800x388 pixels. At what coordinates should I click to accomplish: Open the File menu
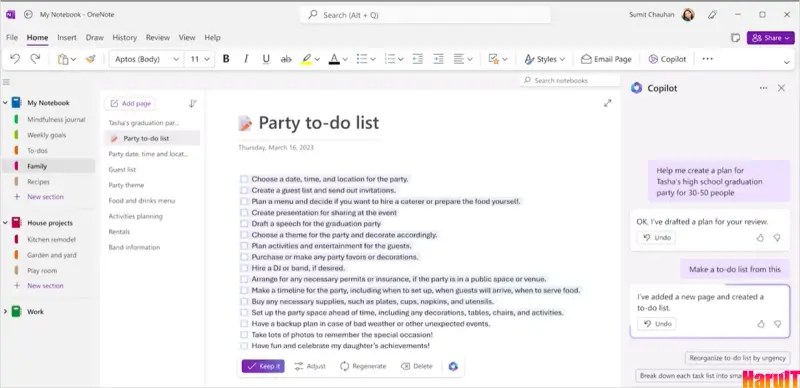pos(12,38)
